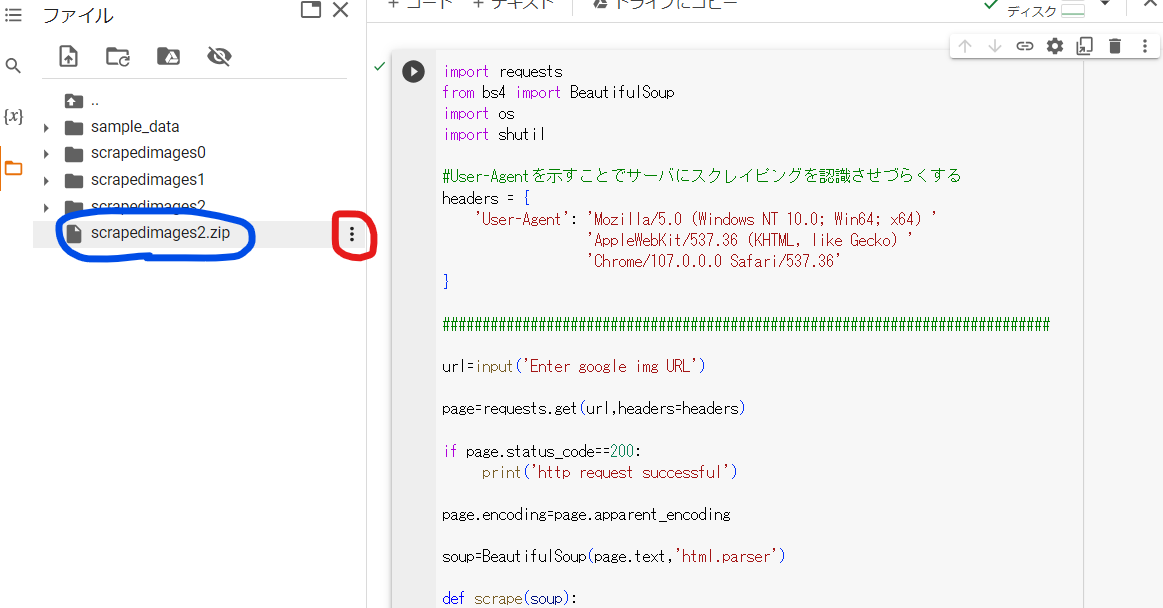Expand the sample_data folder
1163x608 pixels.
coord(46,128)
